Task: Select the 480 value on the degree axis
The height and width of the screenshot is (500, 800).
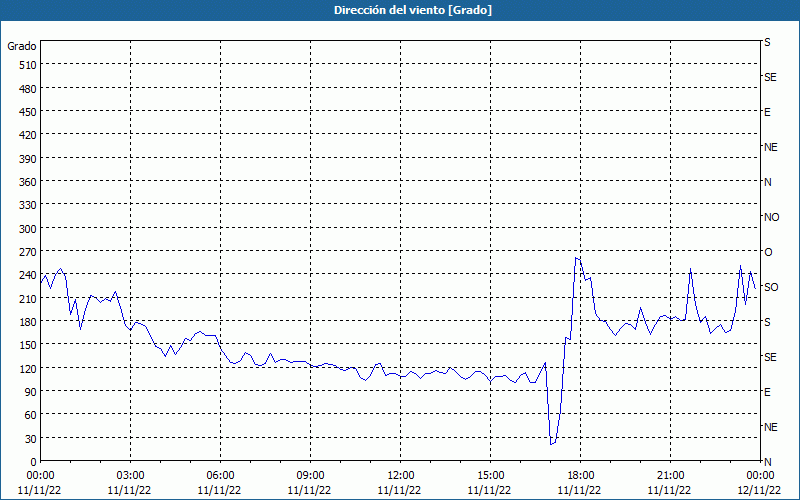Action: click(x=28, y=89)
